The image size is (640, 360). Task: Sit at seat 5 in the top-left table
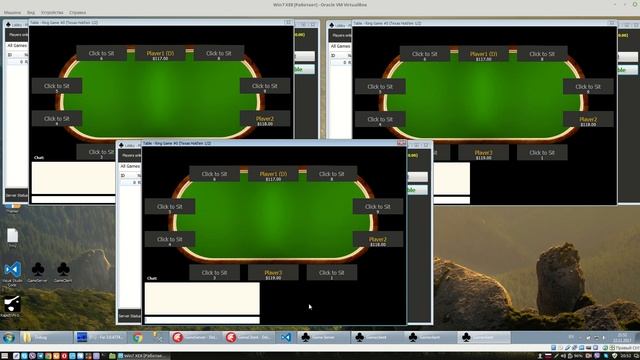(57, 87)
